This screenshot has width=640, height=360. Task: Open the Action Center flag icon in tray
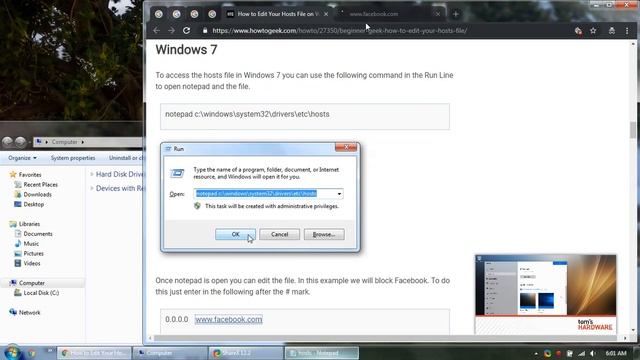point(569,353)
